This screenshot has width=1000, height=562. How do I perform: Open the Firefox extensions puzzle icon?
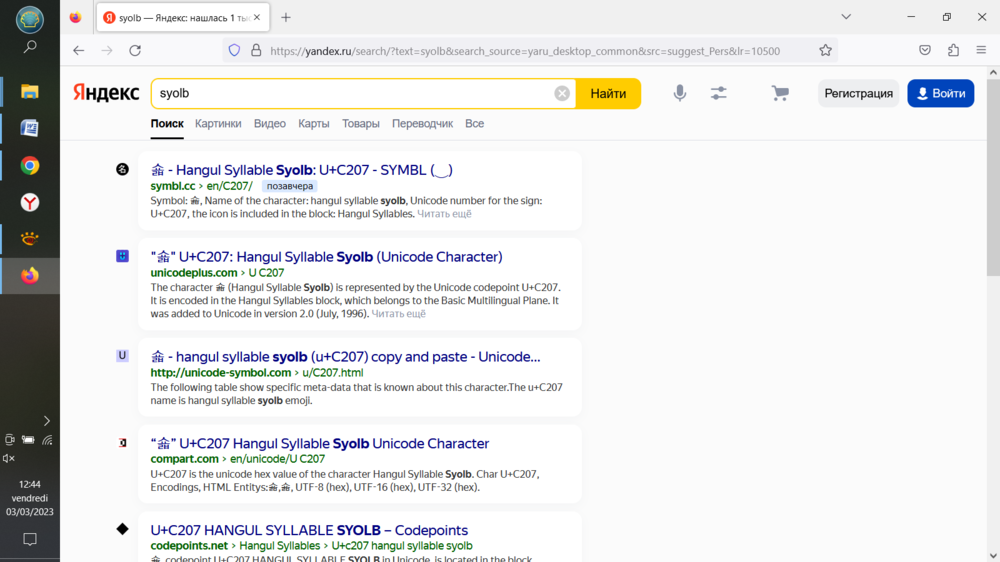pyautogui.click(x=953, y=50)
